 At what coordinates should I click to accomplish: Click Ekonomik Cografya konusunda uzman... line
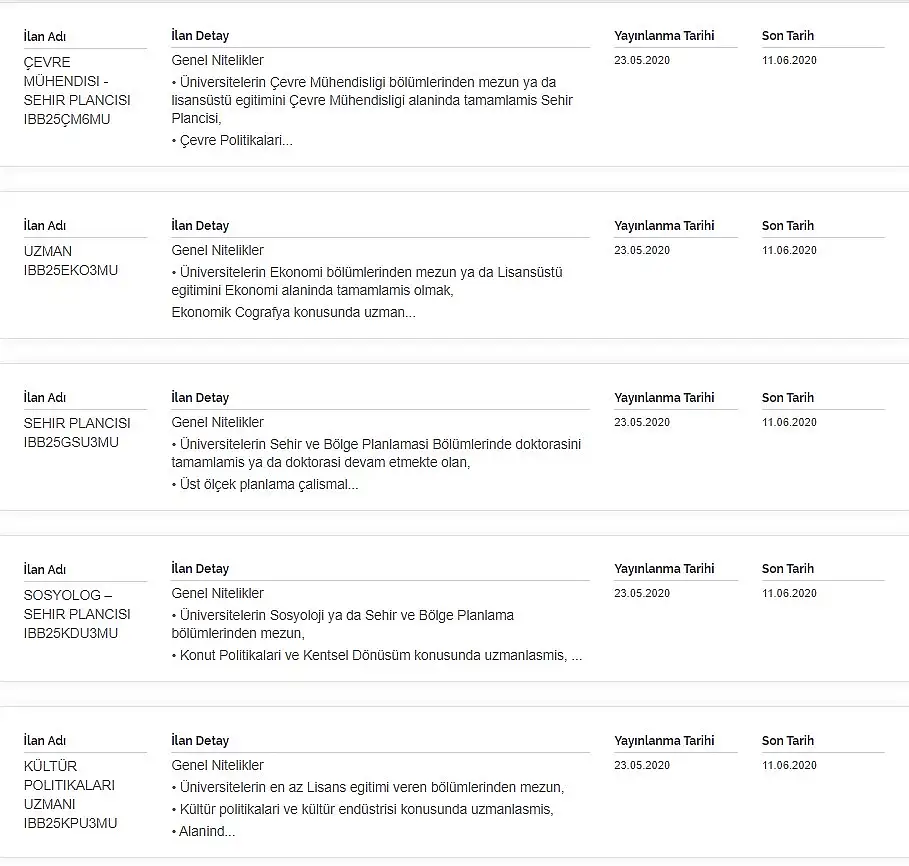pyautogui.click(x=293, y=312)
